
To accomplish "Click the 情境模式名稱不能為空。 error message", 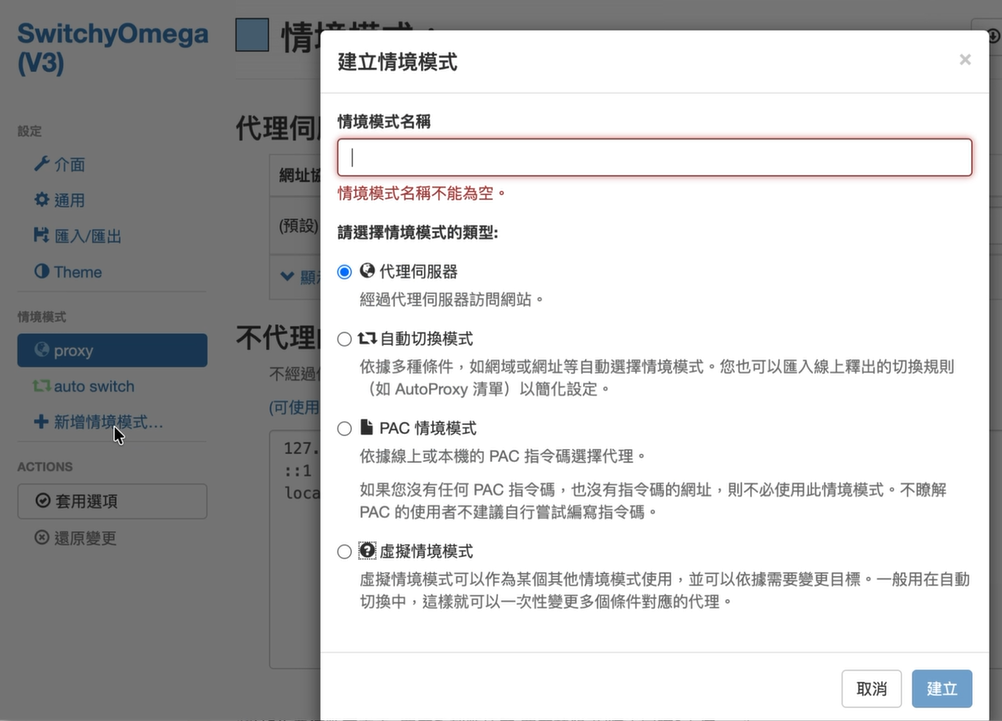I will click(x=422, y=193).
